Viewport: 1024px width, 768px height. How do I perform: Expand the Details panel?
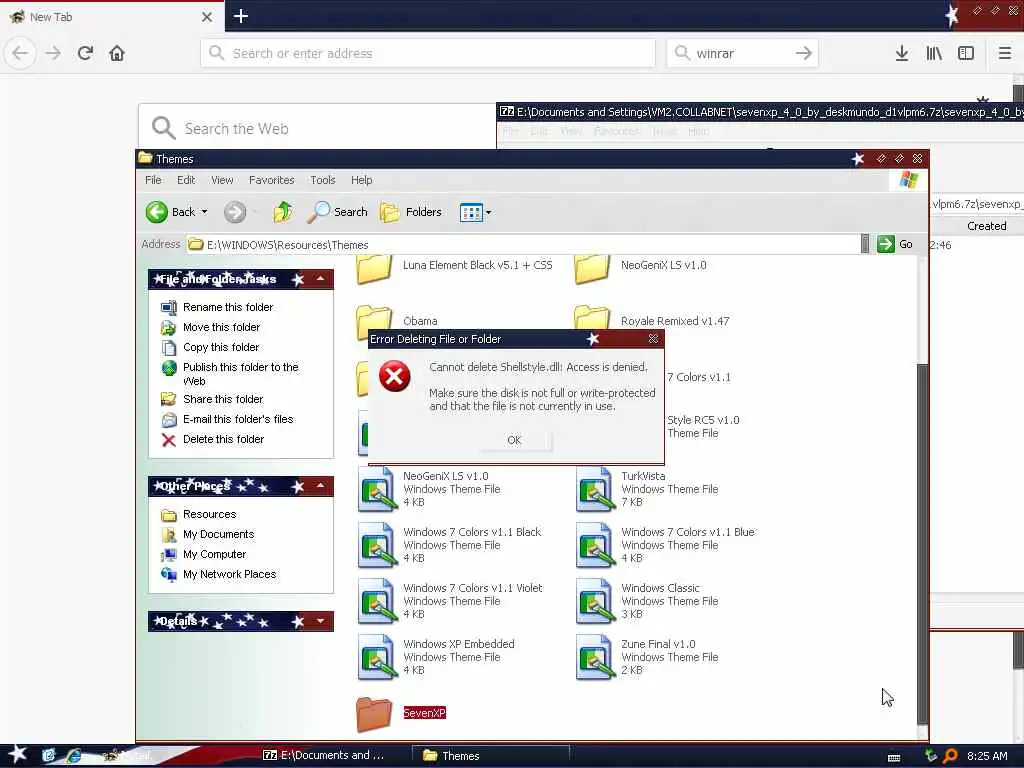[x=321, y=621]
